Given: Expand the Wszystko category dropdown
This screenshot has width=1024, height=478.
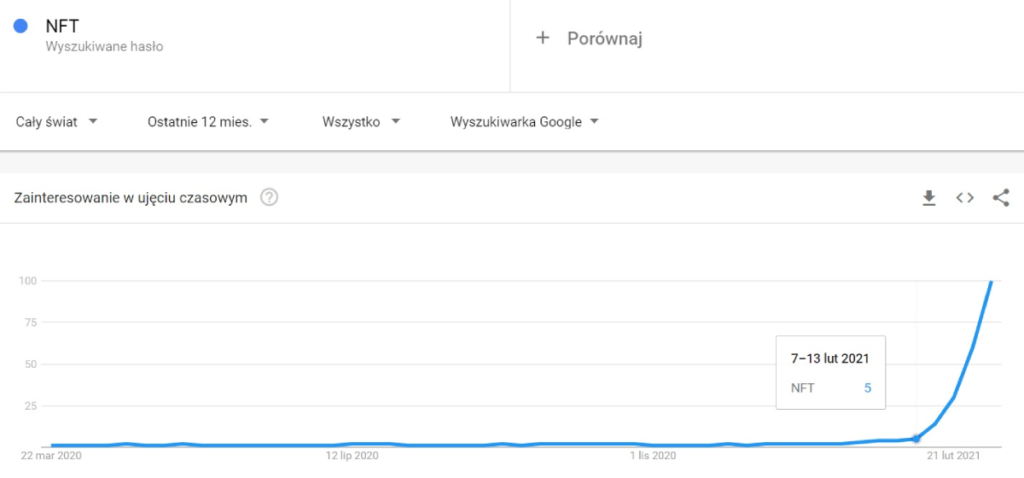Looking at the screenshot, I should [361, 121].
